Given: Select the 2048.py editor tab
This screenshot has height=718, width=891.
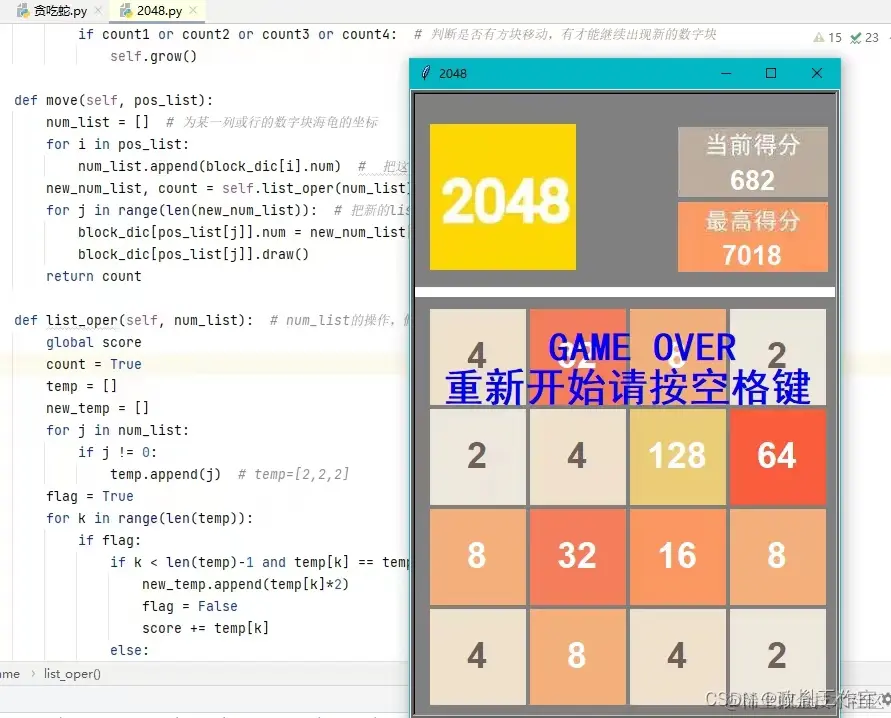Looking at the screenshot, I should pyautogui.click(x=159, y=11).
